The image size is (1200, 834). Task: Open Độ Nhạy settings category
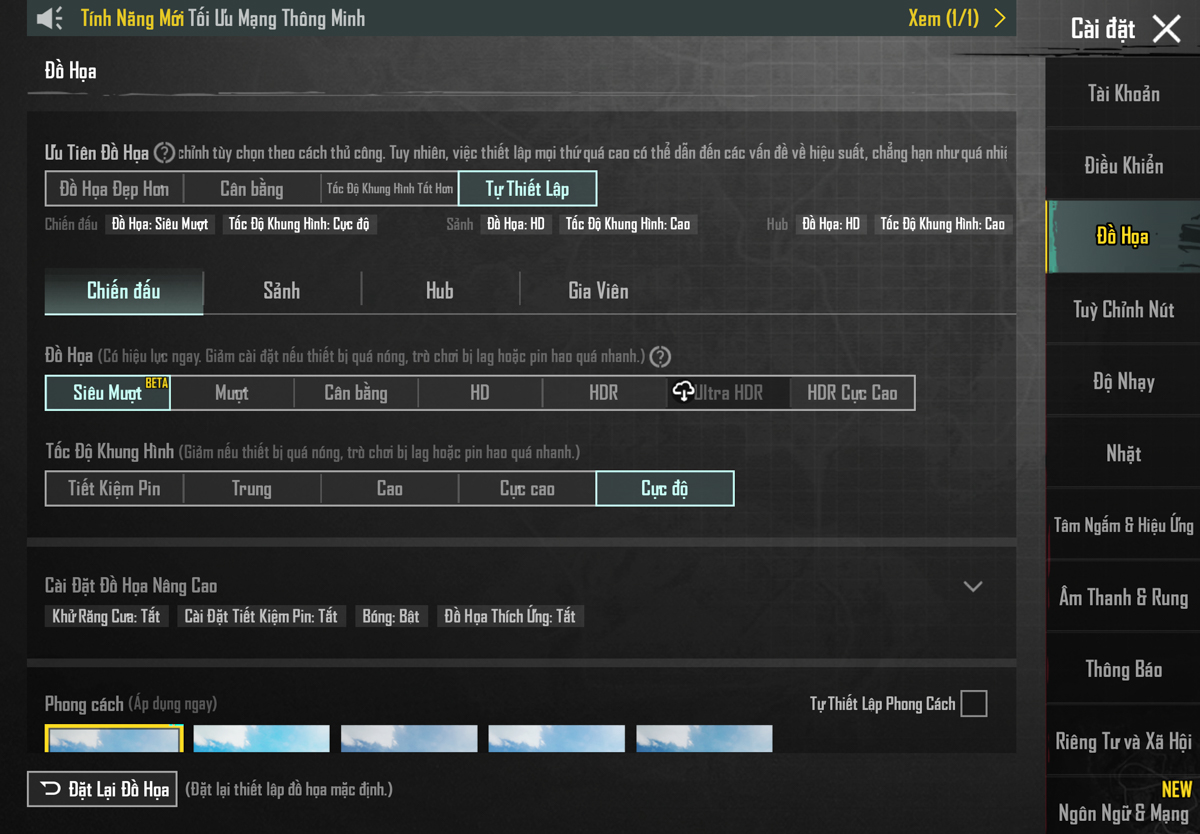tap(1123, 382)
